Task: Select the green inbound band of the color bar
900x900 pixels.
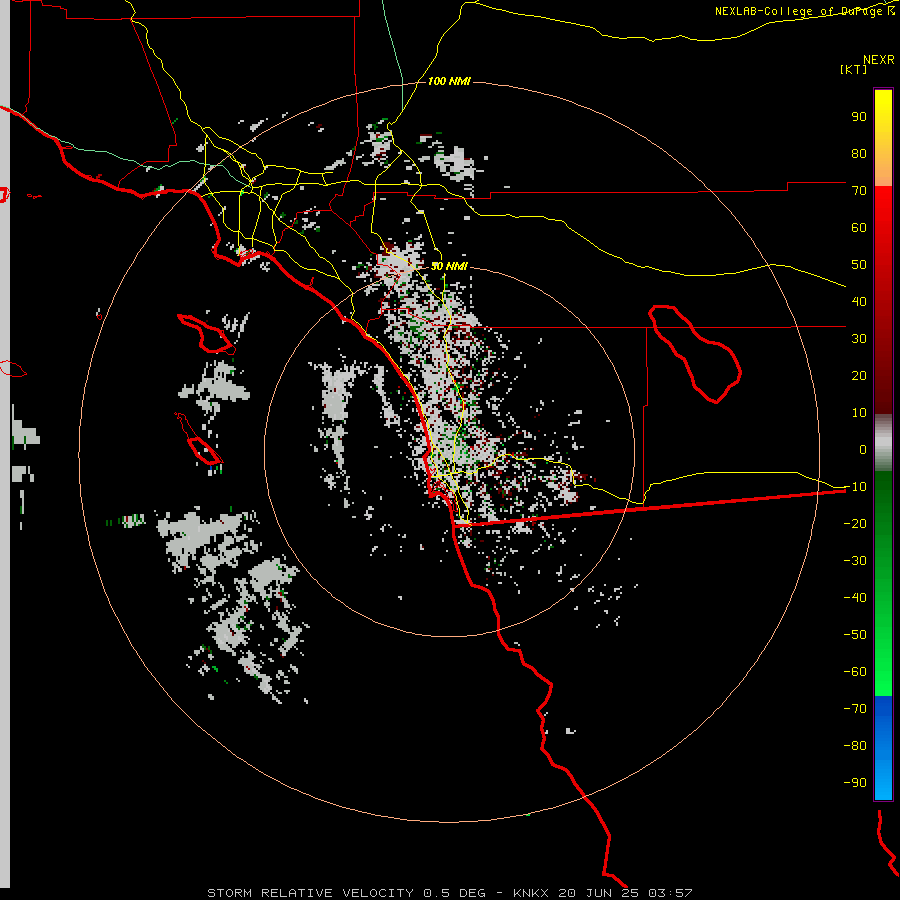Action: coord(883,583)
